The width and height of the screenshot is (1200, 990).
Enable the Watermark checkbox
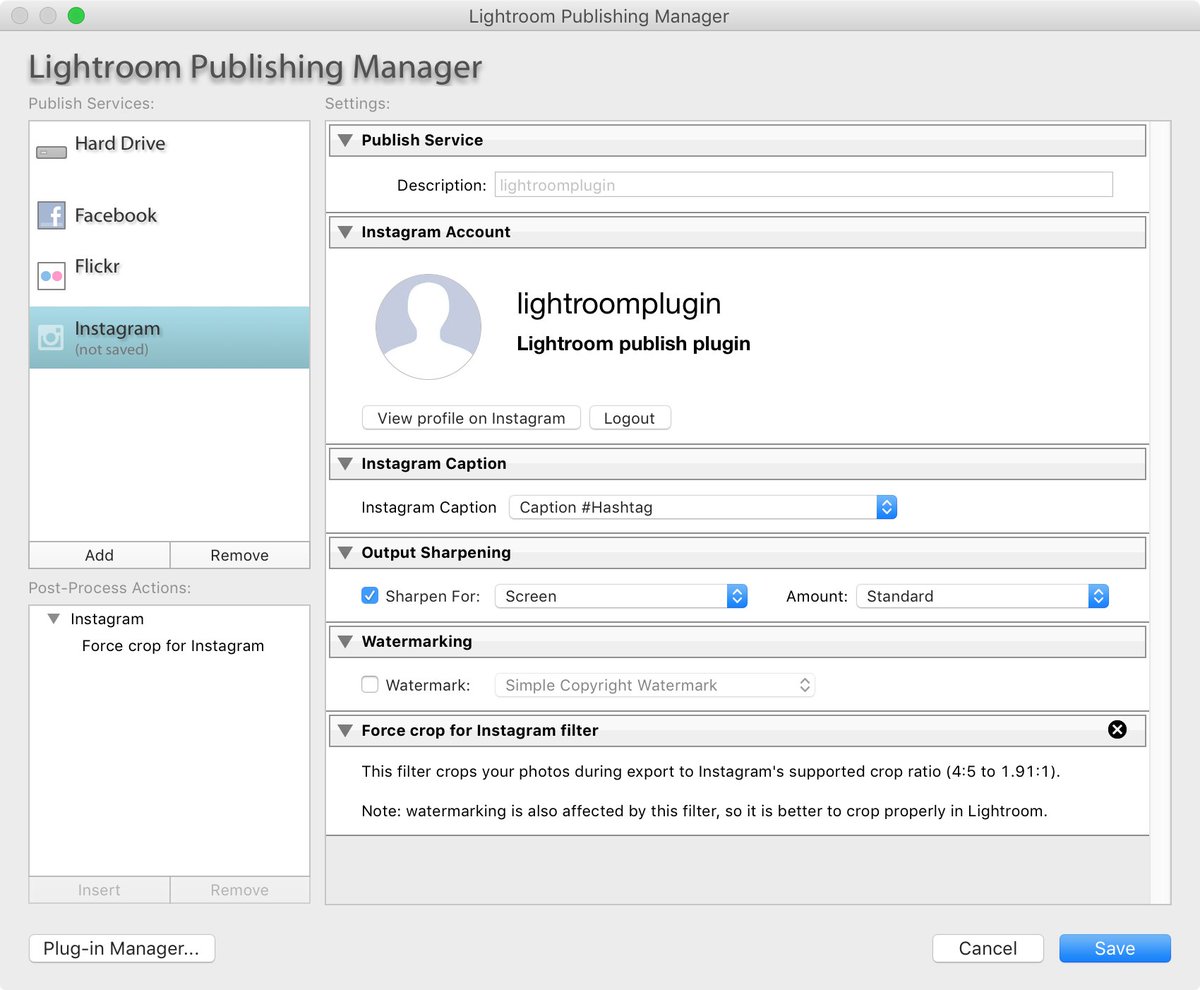[x=370, y=685]
